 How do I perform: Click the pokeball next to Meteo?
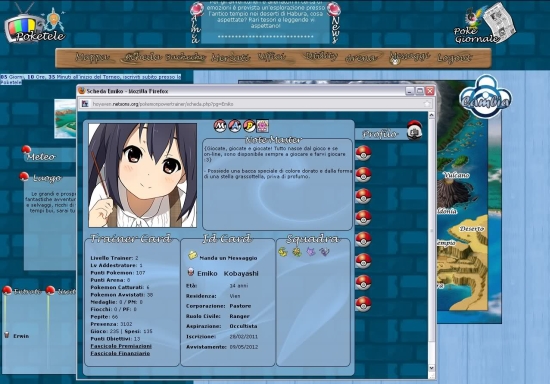[x=26, y=150]
